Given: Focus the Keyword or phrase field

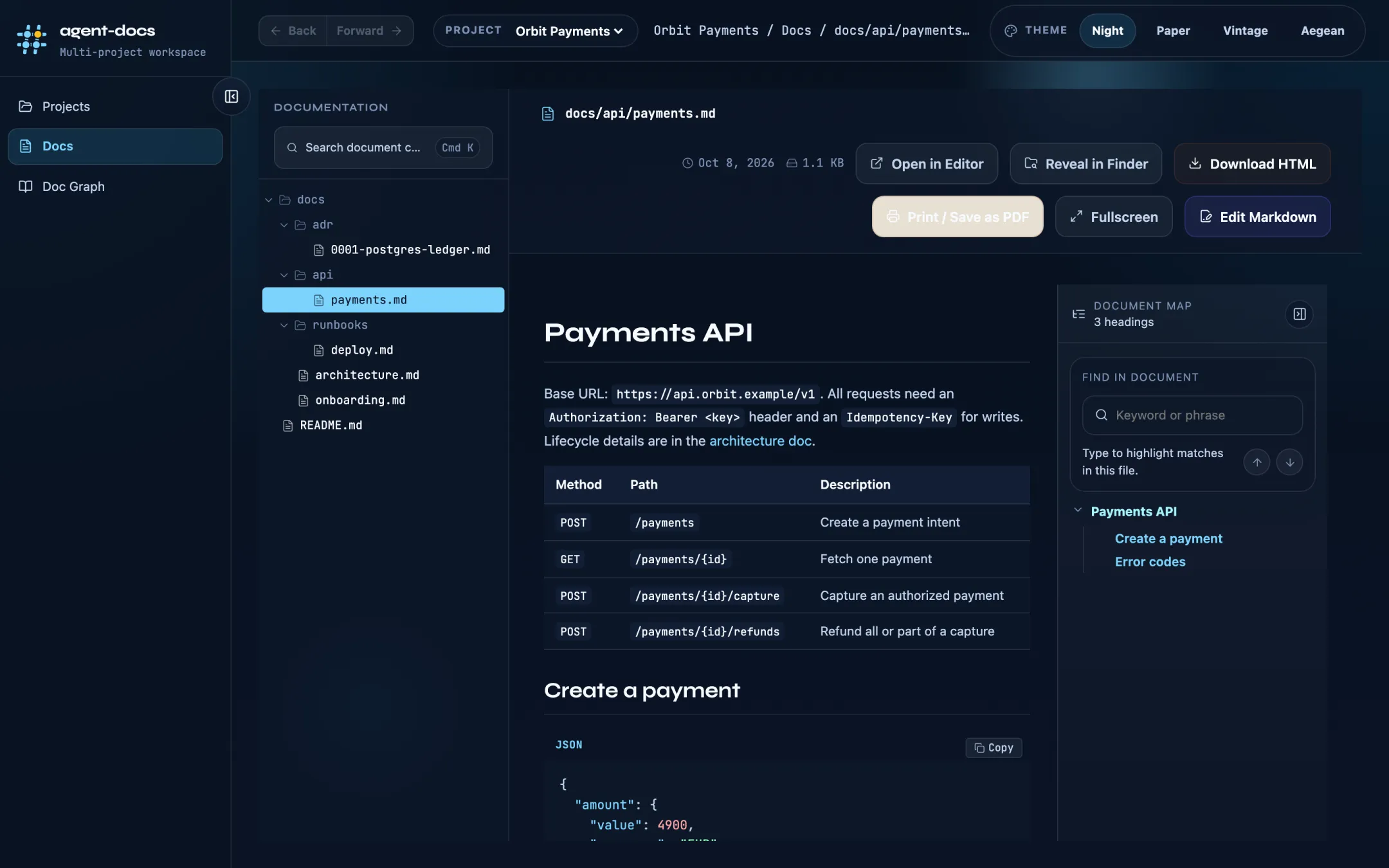Looking at the screenshot, I should click(x=1192, y=415).
